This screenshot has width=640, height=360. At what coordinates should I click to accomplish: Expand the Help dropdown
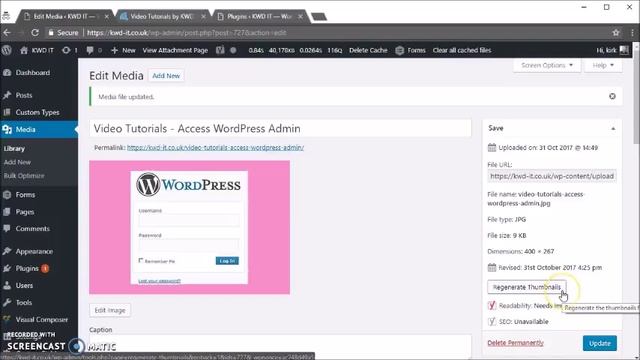pos(603,65)
